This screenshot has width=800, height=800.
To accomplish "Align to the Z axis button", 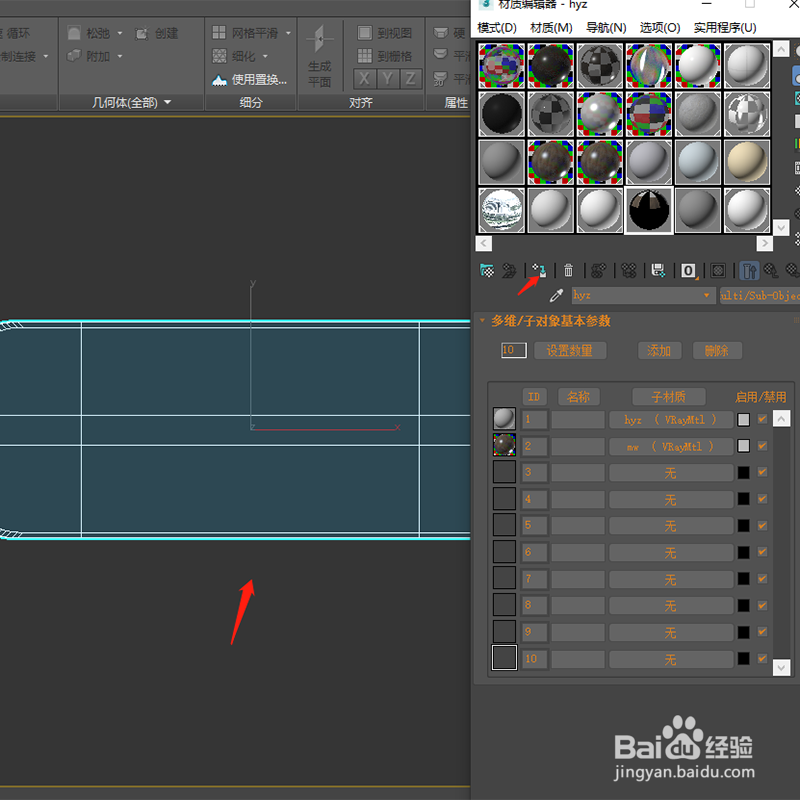I will tap(410, 79).
